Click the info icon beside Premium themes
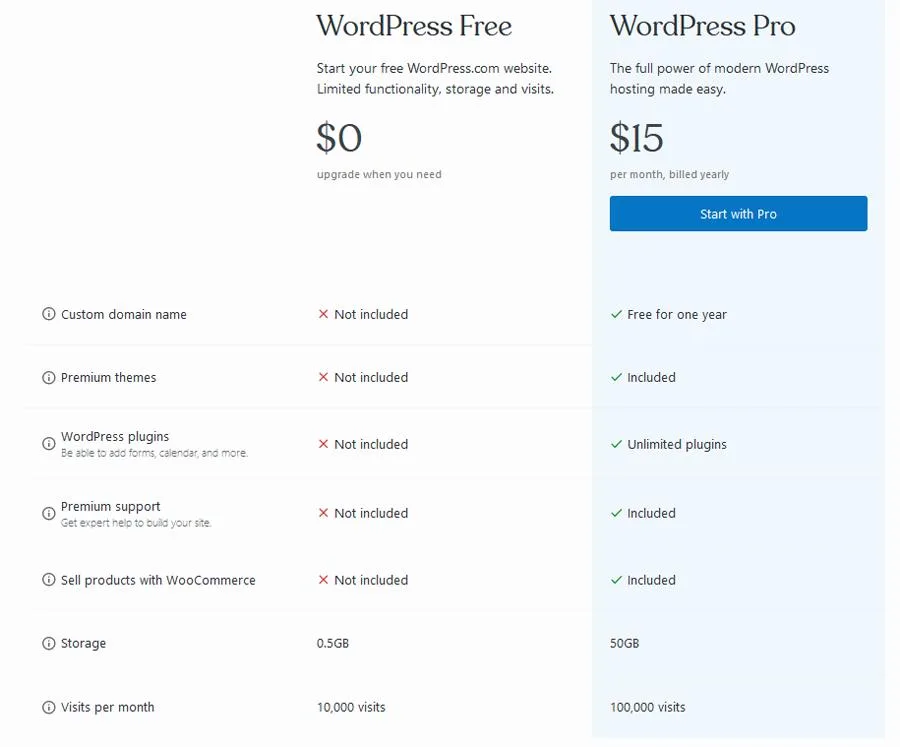 (48, 377)
